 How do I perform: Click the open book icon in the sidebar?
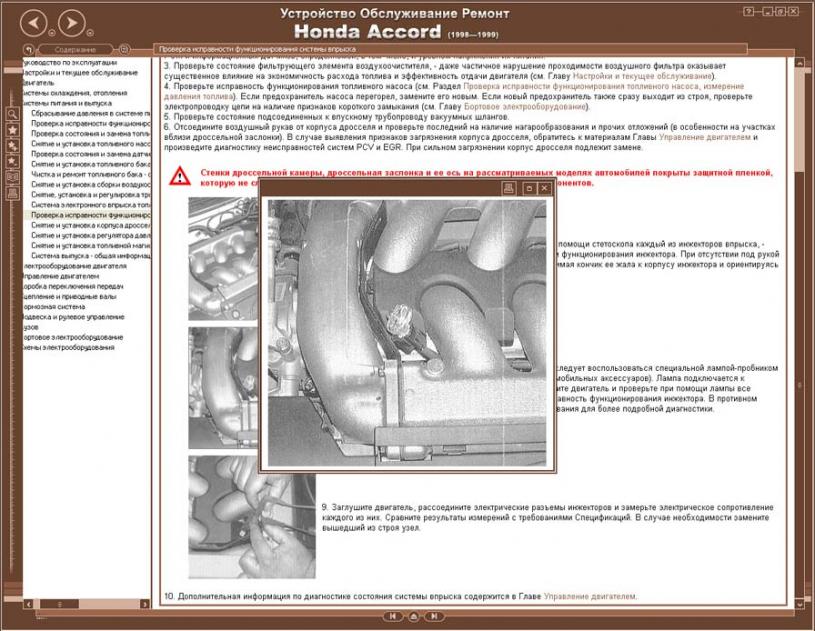point(12,177)
